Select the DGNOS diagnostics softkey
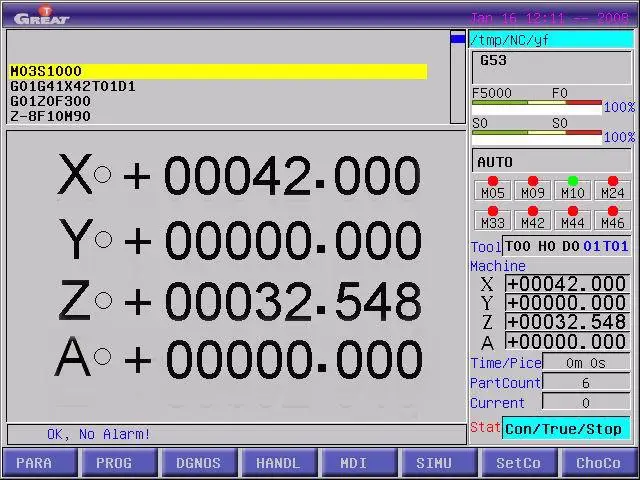Image resolution: width=640 pixels, height=480 pixels. [x=200, y=463]
